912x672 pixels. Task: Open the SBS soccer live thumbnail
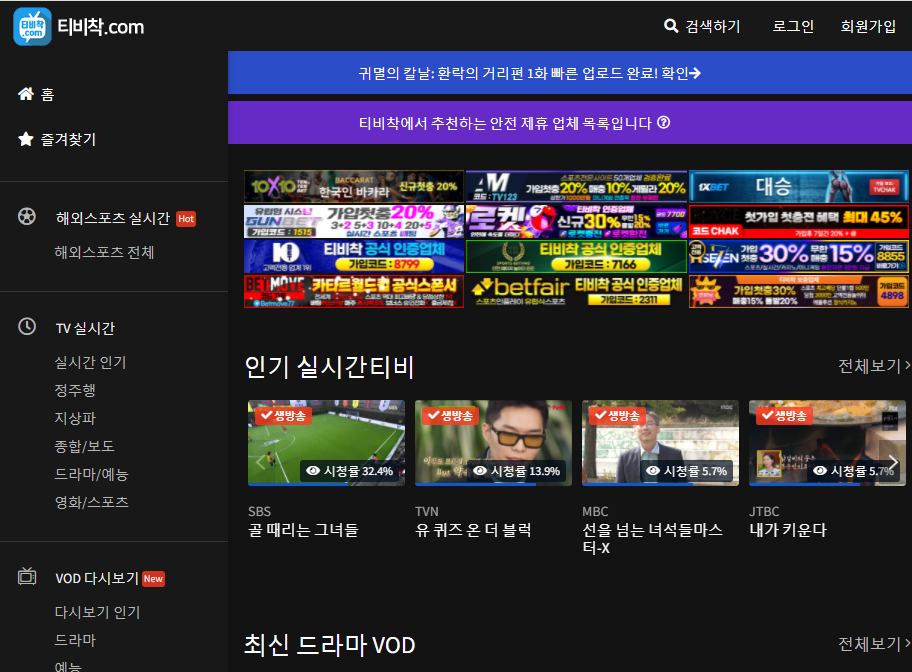click(x=326, y=443)
